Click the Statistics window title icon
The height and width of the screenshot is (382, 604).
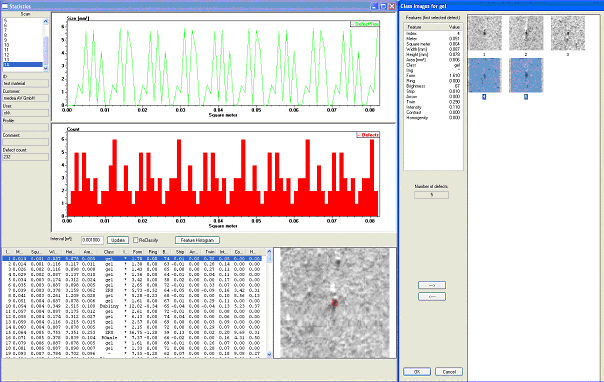click(x=5, y=7)
